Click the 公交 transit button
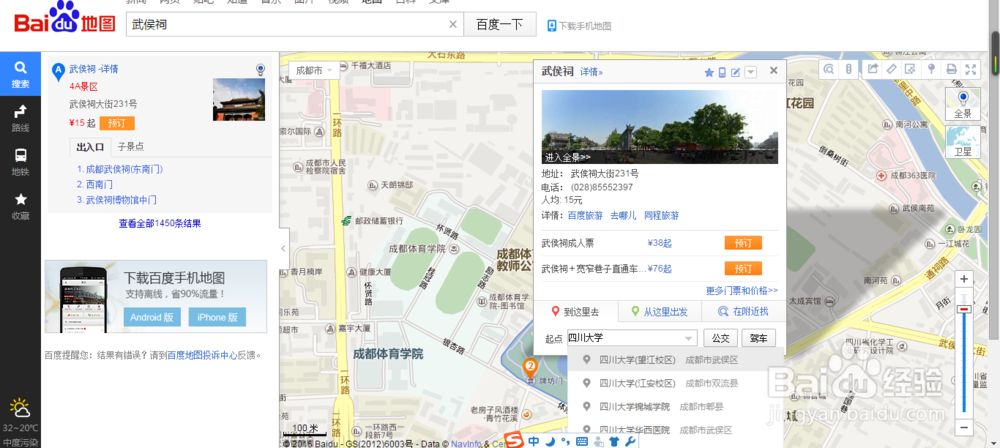 721,338
